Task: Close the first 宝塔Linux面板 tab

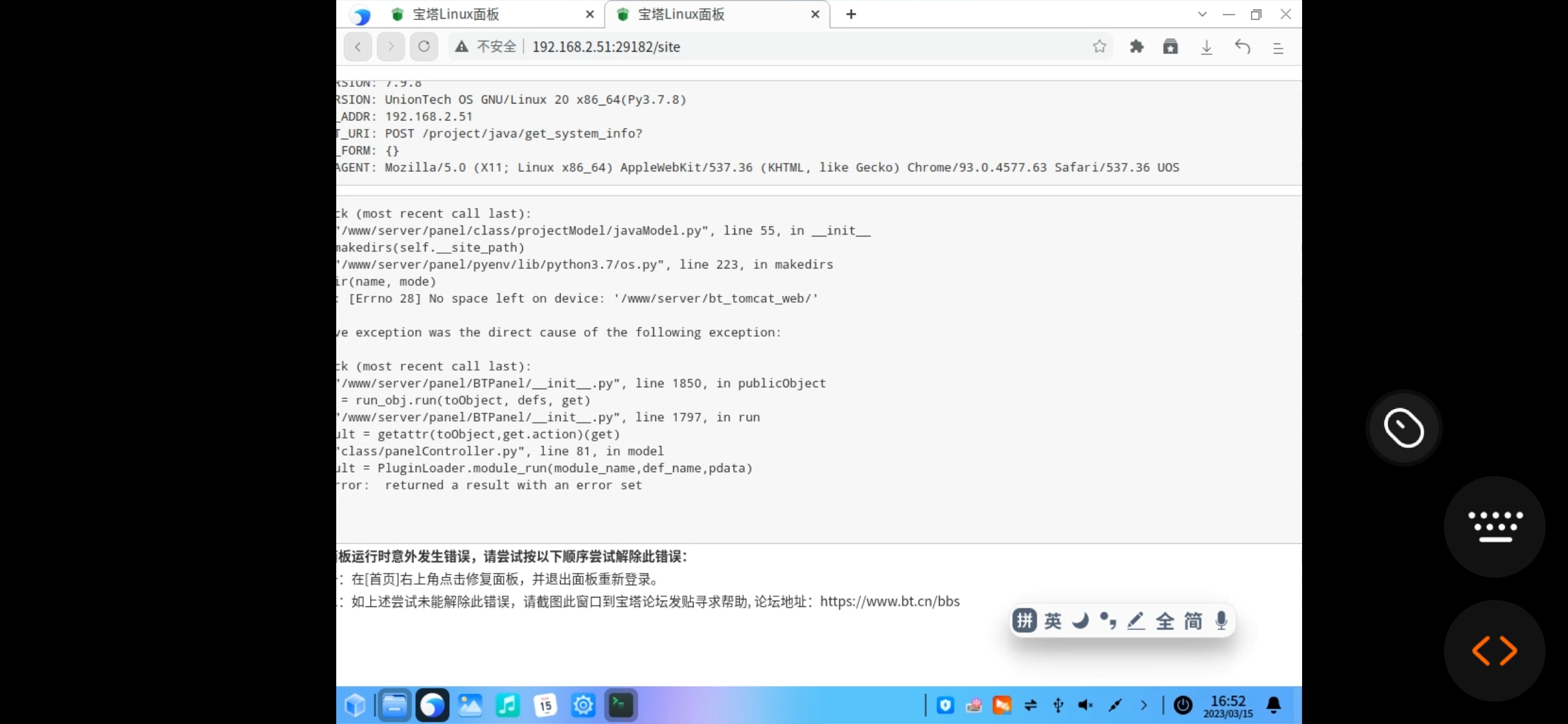Action: 589,14
